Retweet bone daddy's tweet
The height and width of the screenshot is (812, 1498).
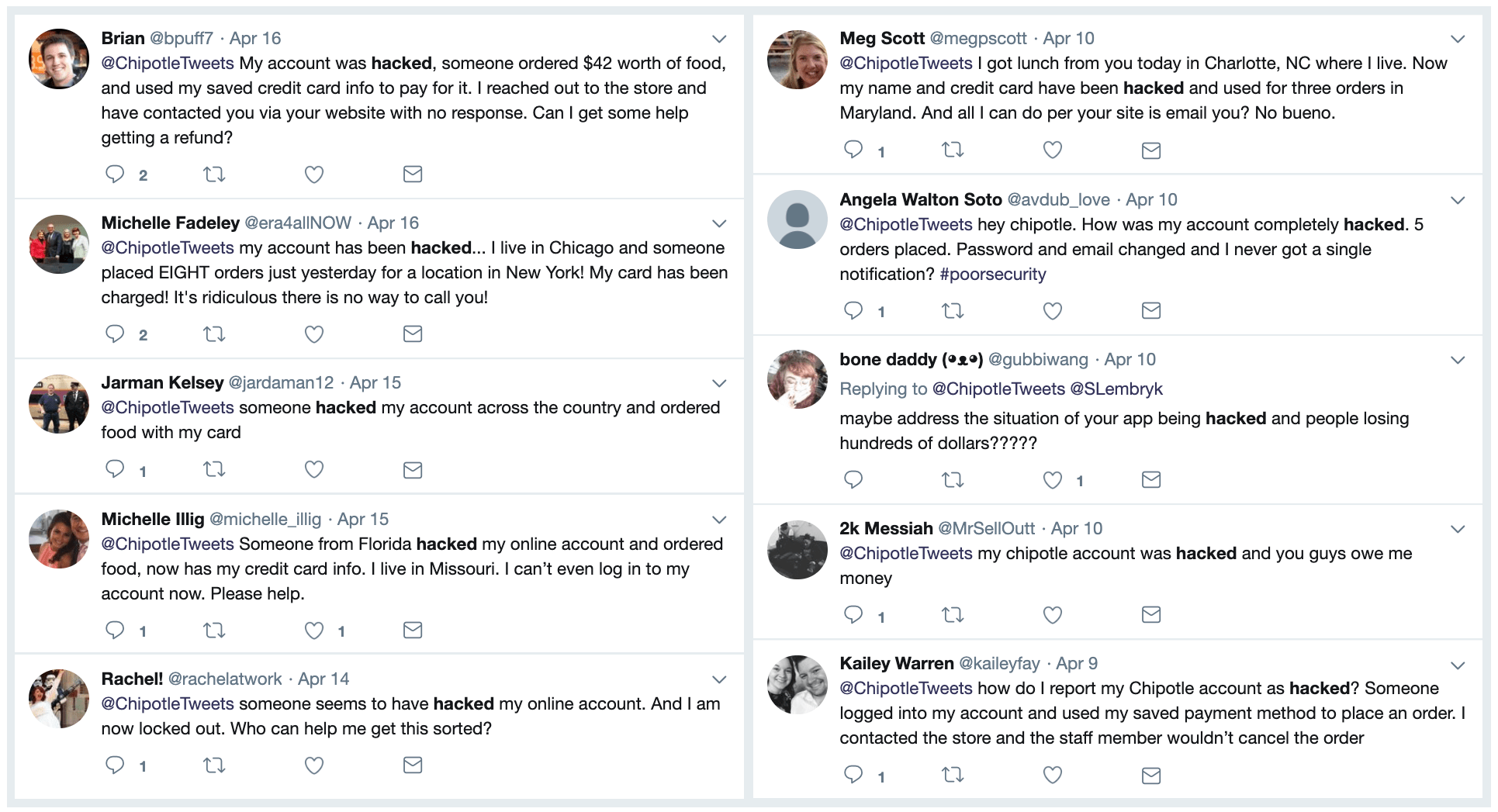coord(953,480)
